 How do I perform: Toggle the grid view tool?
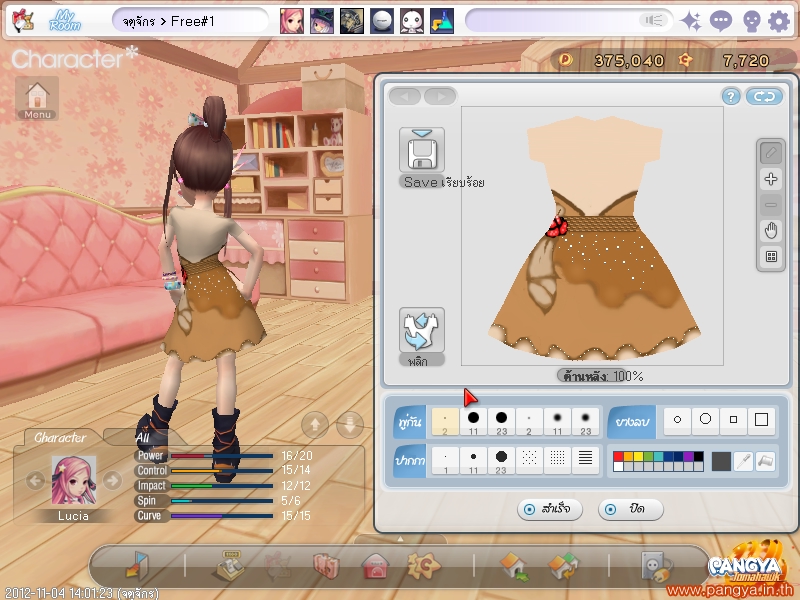pyautogui.click(x=771, y=257)
